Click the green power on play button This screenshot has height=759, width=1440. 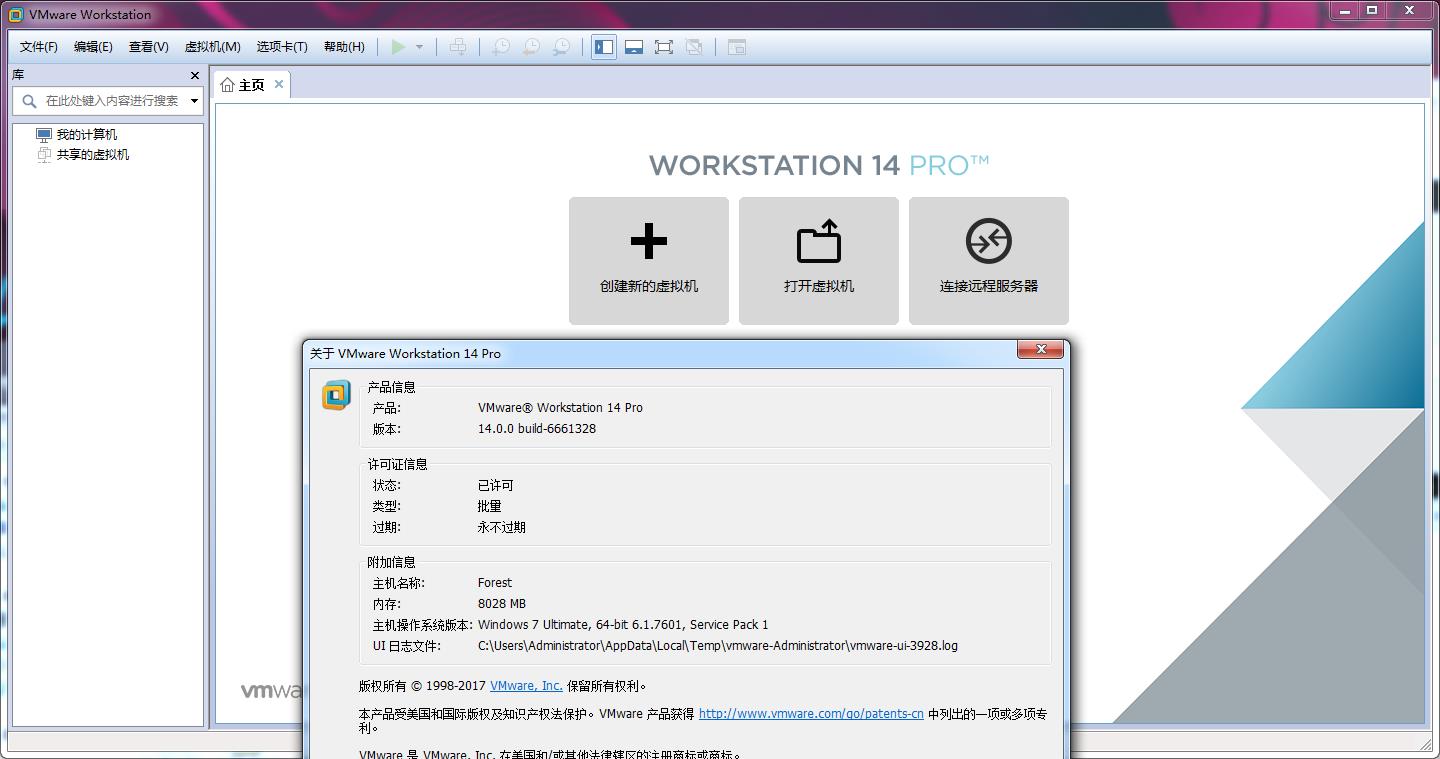click(399, 47)
